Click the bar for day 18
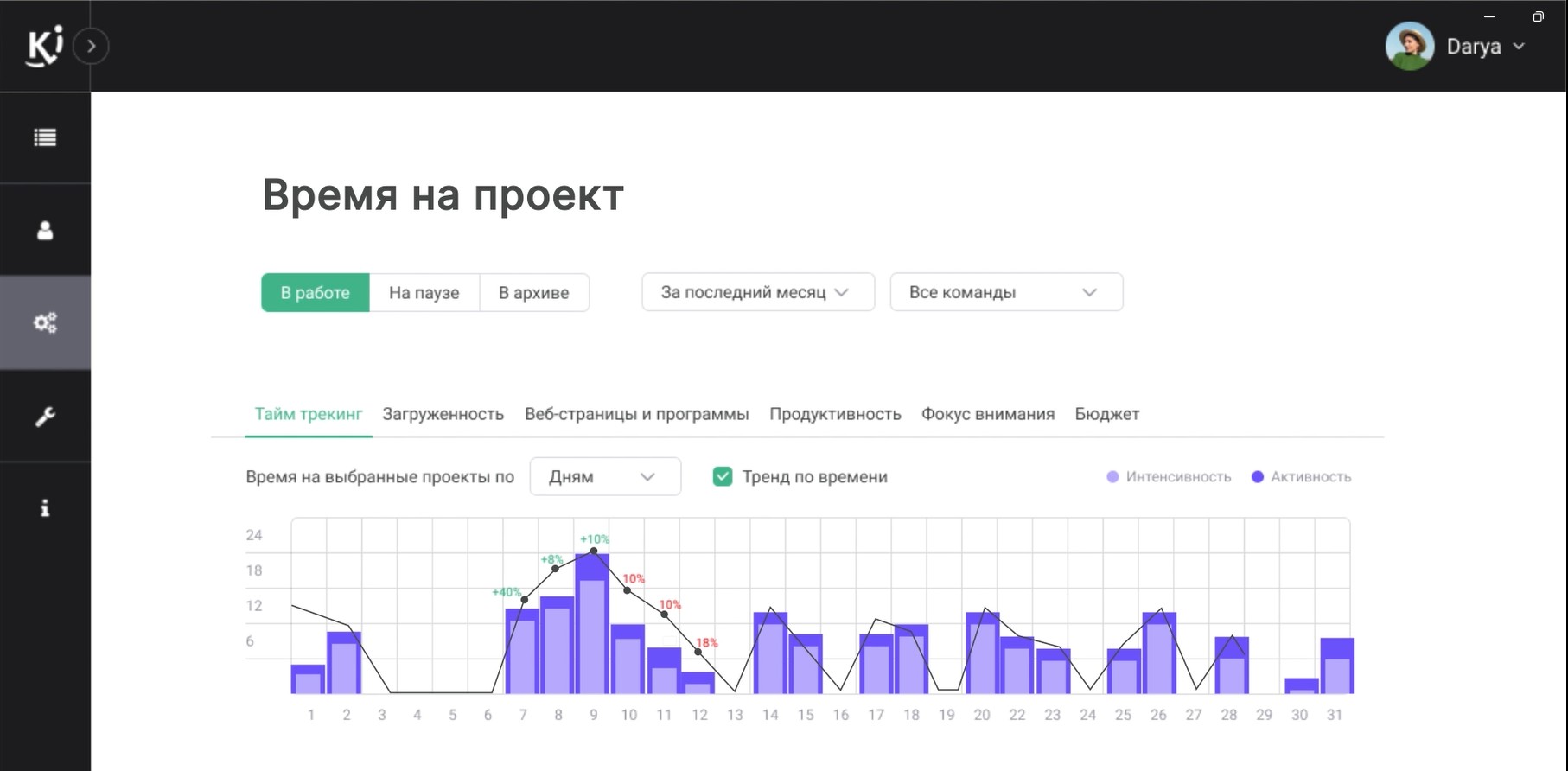The height and width of the screenshot is (771, 1568). coord(912,659)
